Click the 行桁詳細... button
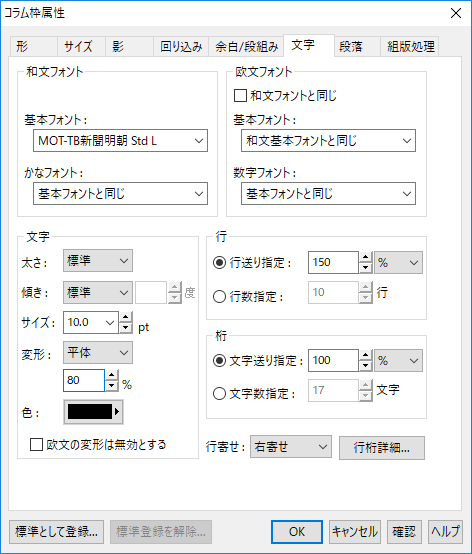472x554 pixels. point(382,448)
